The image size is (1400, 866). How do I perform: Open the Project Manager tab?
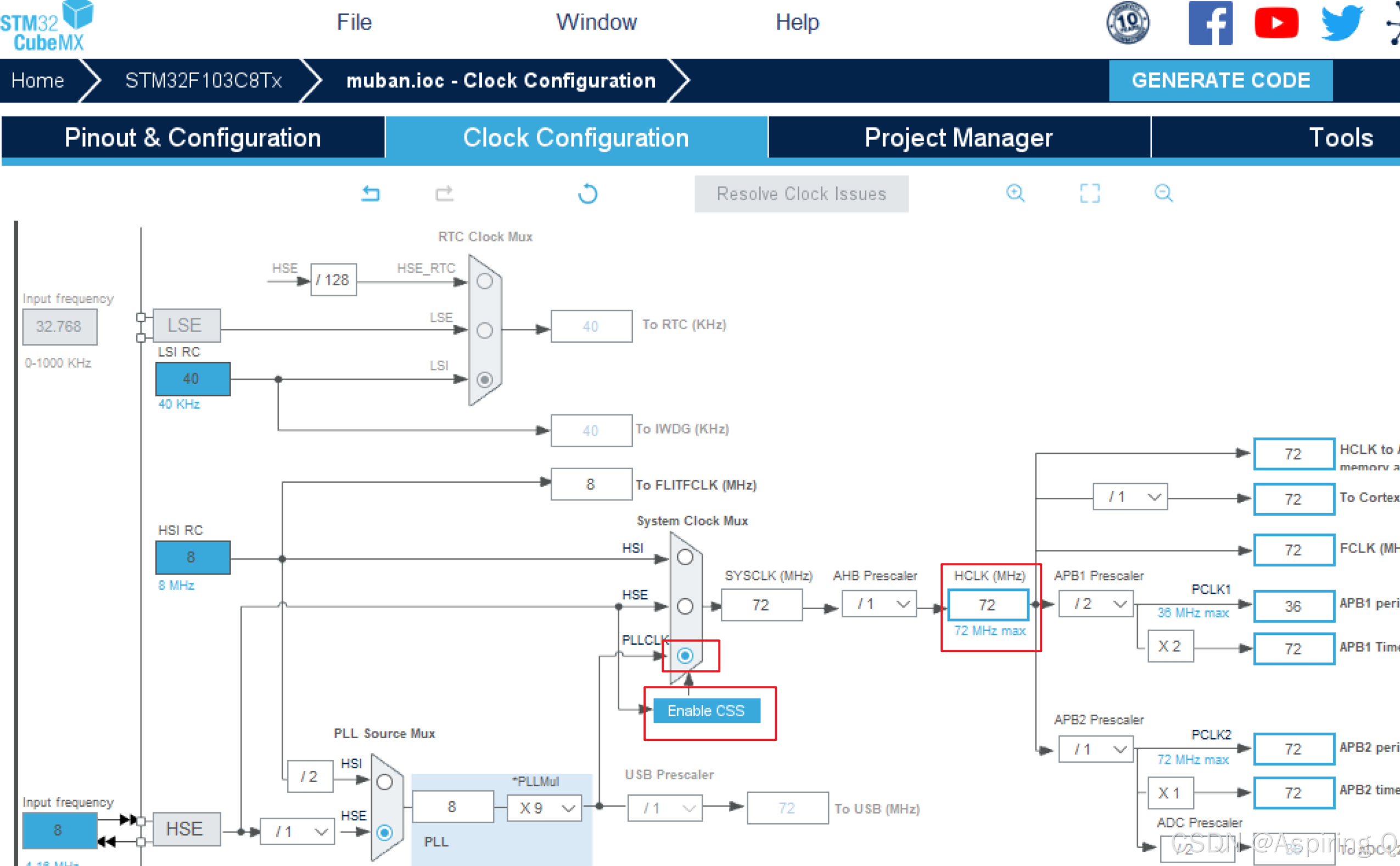[959, 137]
